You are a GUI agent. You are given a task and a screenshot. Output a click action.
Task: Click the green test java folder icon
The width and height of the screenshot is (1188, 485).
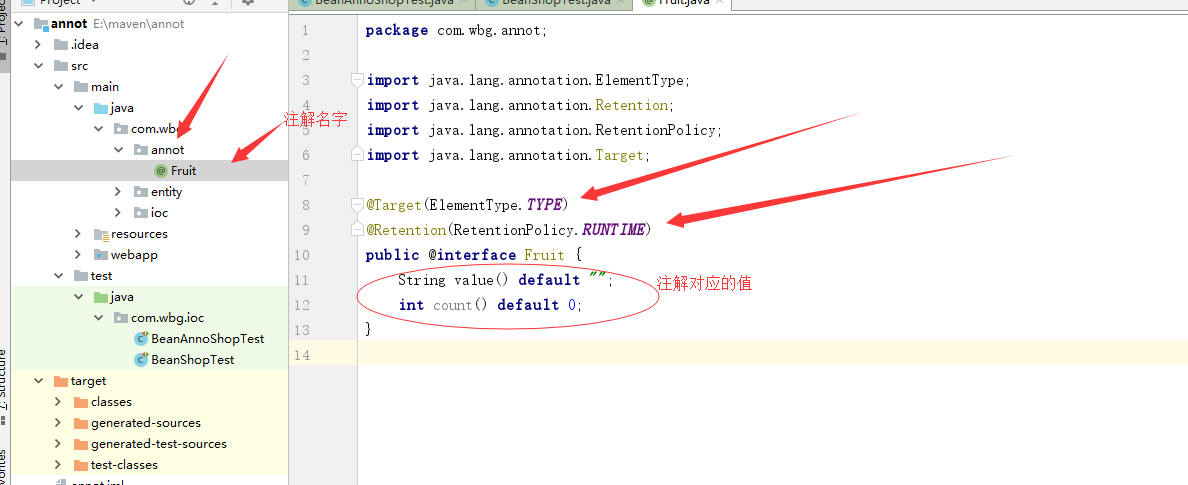(101, 297)
